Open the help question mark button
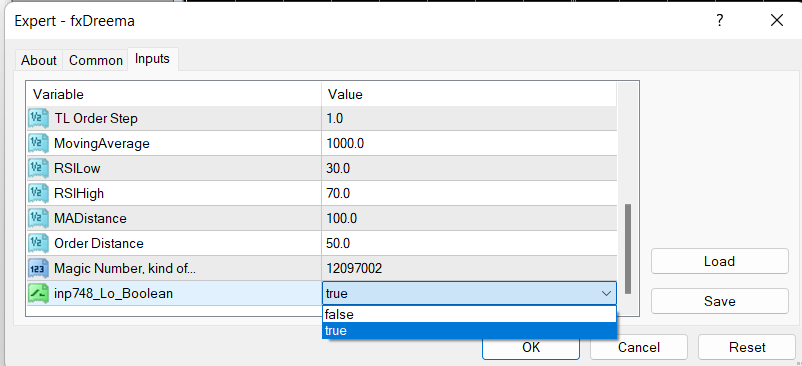This screenshot has height=366, width=802. pyautogui.click(x=720, y=20)
